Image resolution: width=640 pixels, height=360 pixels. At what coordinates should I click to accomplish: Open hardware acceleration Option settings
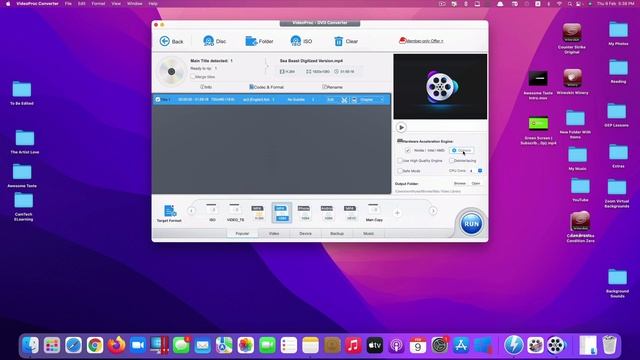[x=462, y=150]
